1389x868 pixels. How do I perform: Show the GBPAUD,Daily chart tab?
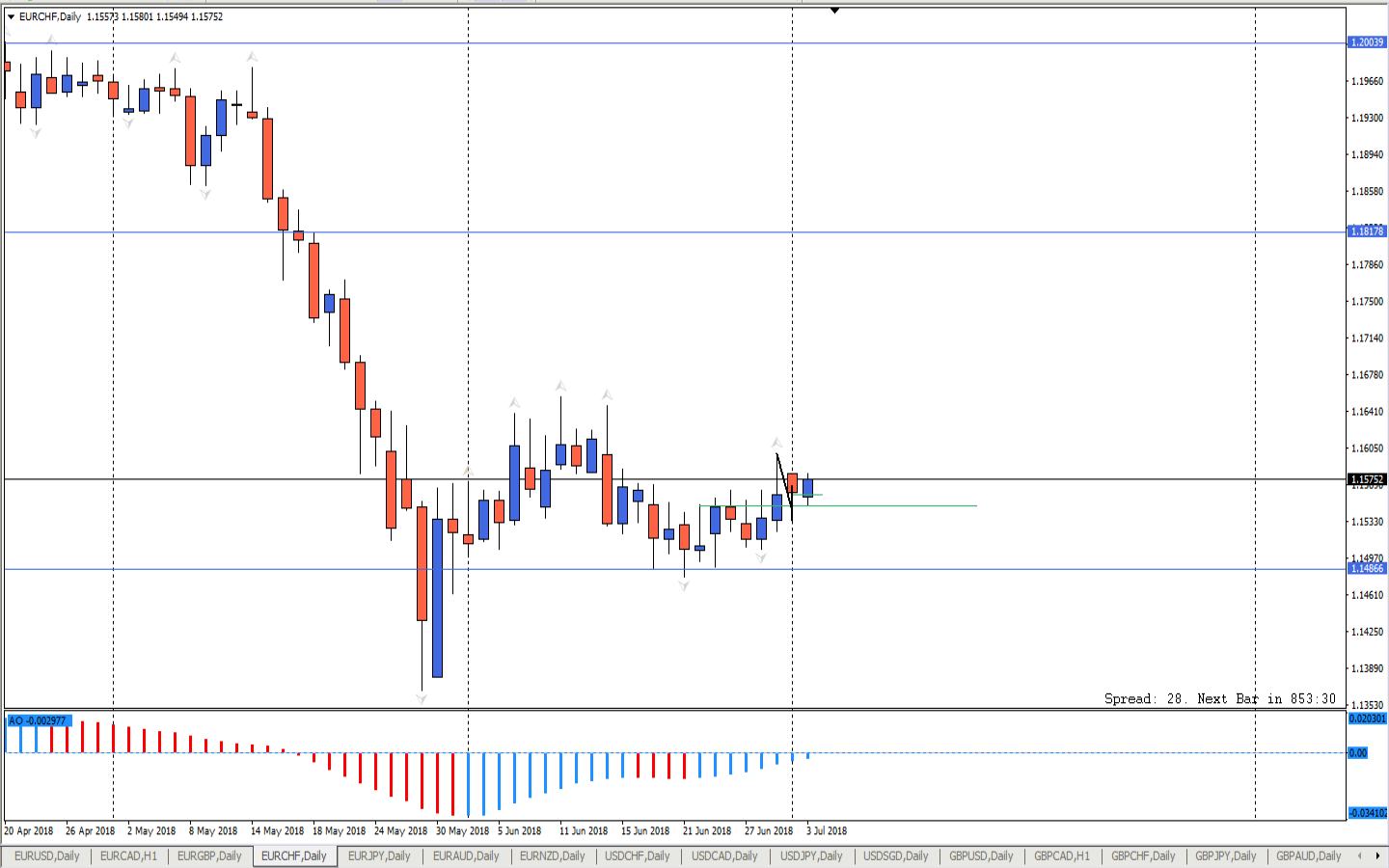coord(1308,856)
